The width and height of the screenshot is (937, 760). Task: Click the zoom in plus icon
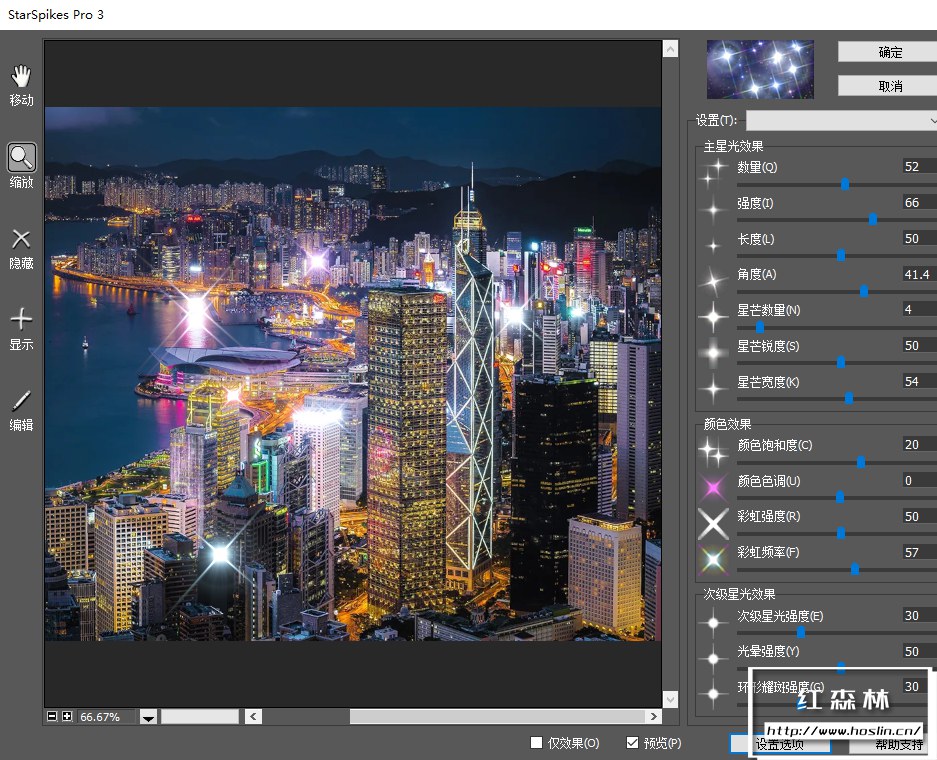(x=67, y=716)
